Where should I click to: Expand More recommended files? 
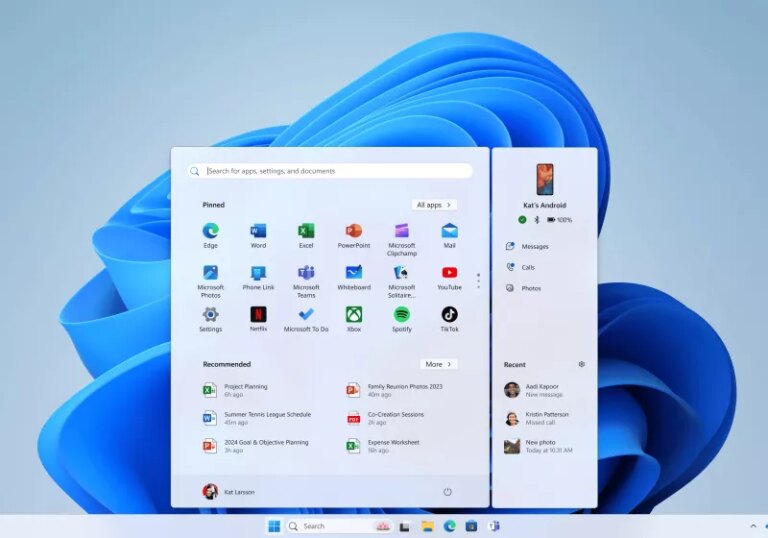[438, 365]
